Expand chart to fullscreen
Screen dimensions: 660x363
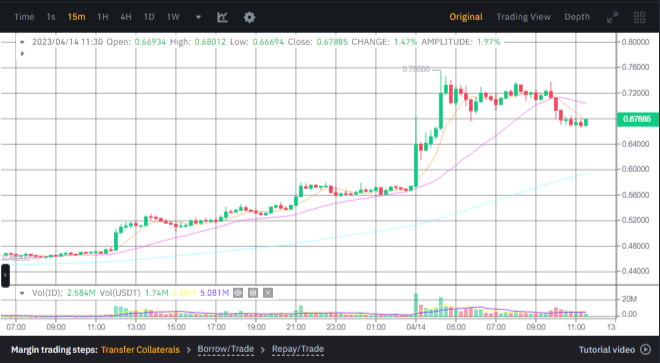coord(612,17)
